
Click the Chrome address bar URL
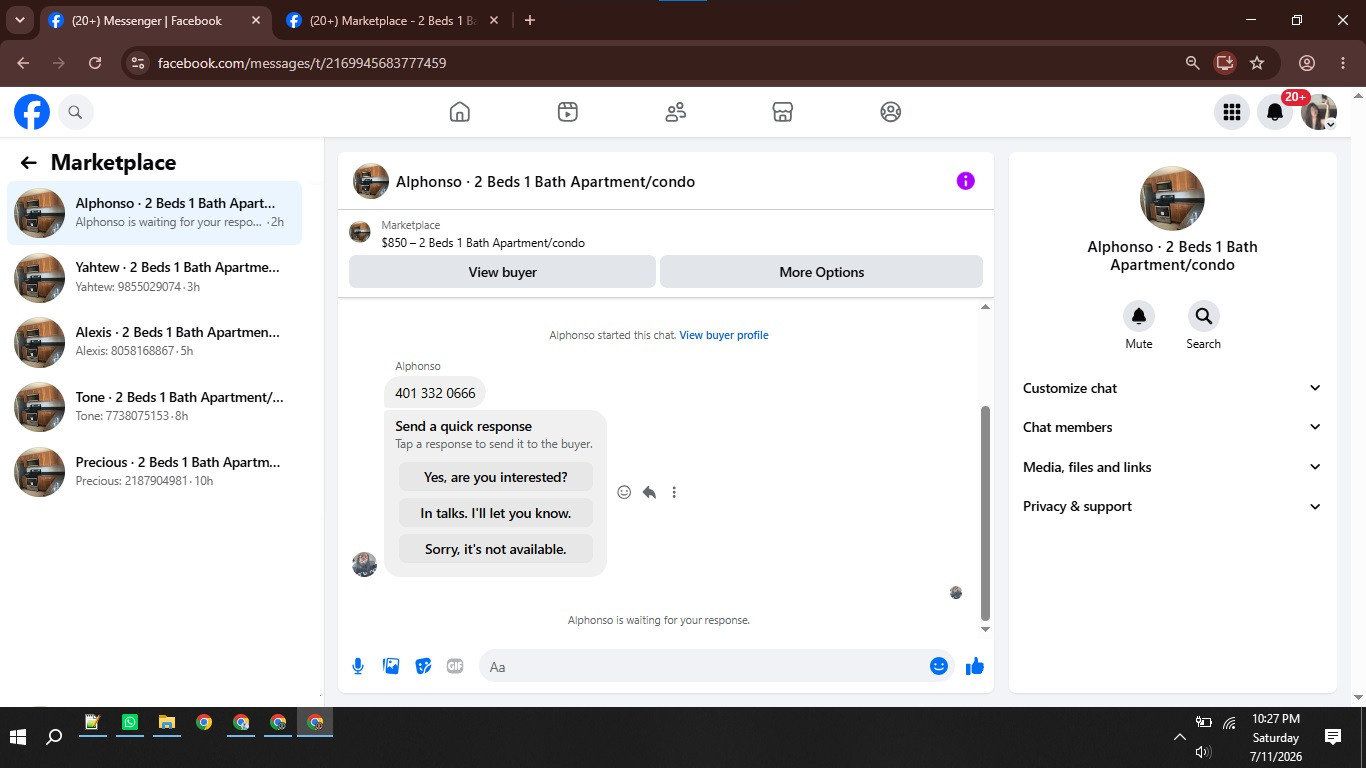point(302,63)
